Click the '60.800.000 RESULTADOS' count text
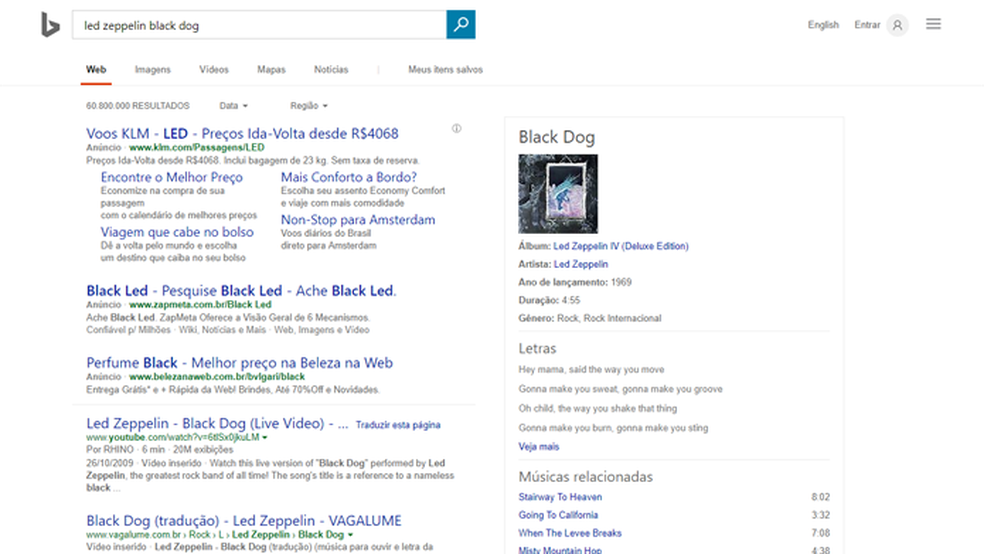The width and height of the screenshot is (984, 554). 137,105
